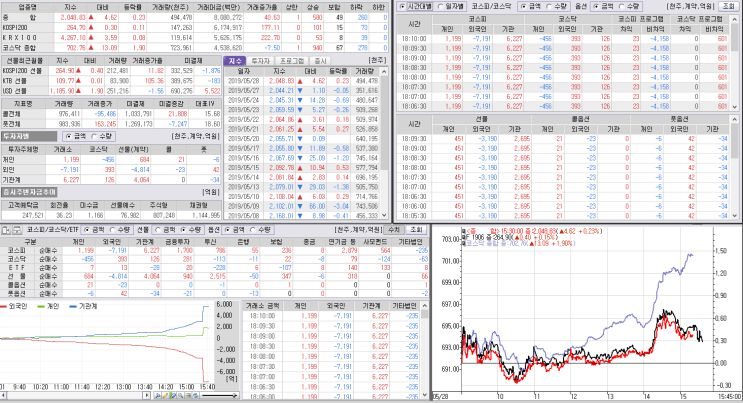Switch to the 투자자 tab
Screen dimensions: 743x403
click(x=260, y=61)
